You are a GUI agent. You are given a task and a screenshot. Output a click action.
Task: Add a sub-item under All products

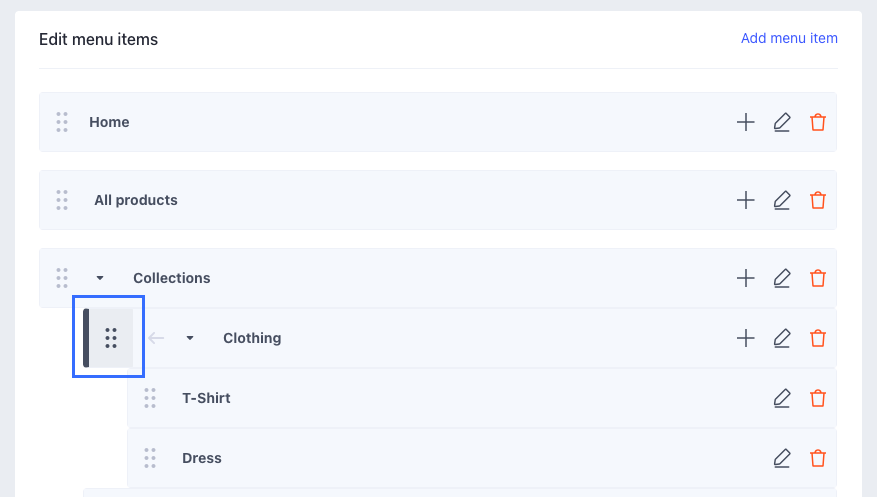coord(745,200)
